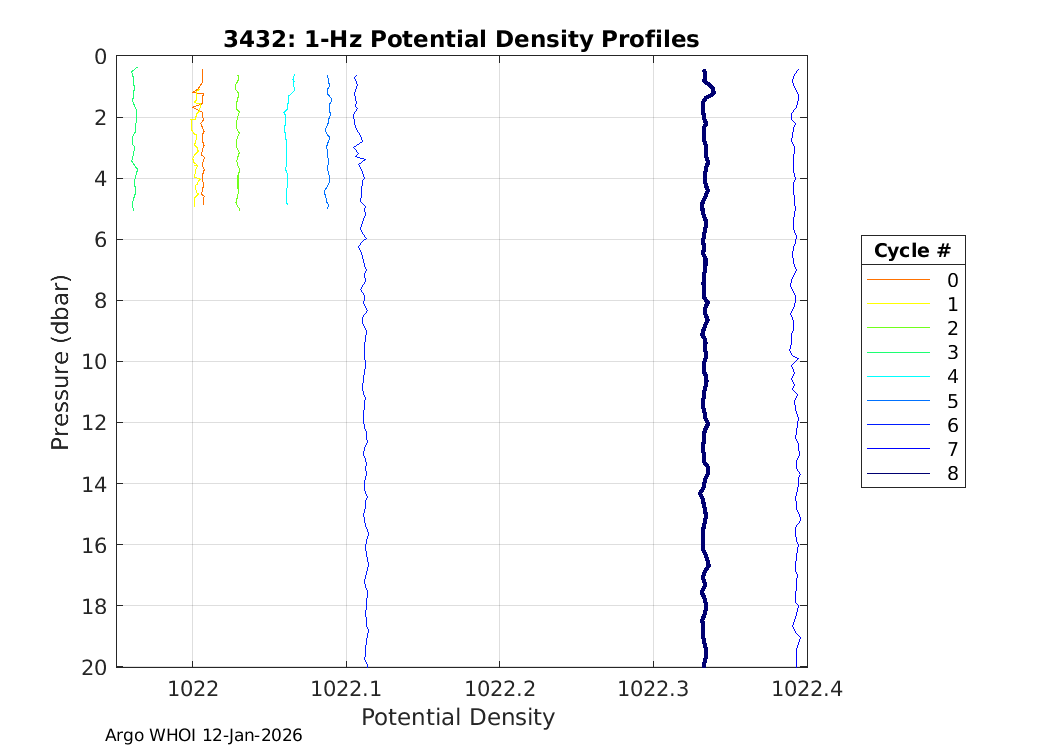Click the thick dark navy profile line
This screenshot has height=750, width=1050.
point(704,400)
